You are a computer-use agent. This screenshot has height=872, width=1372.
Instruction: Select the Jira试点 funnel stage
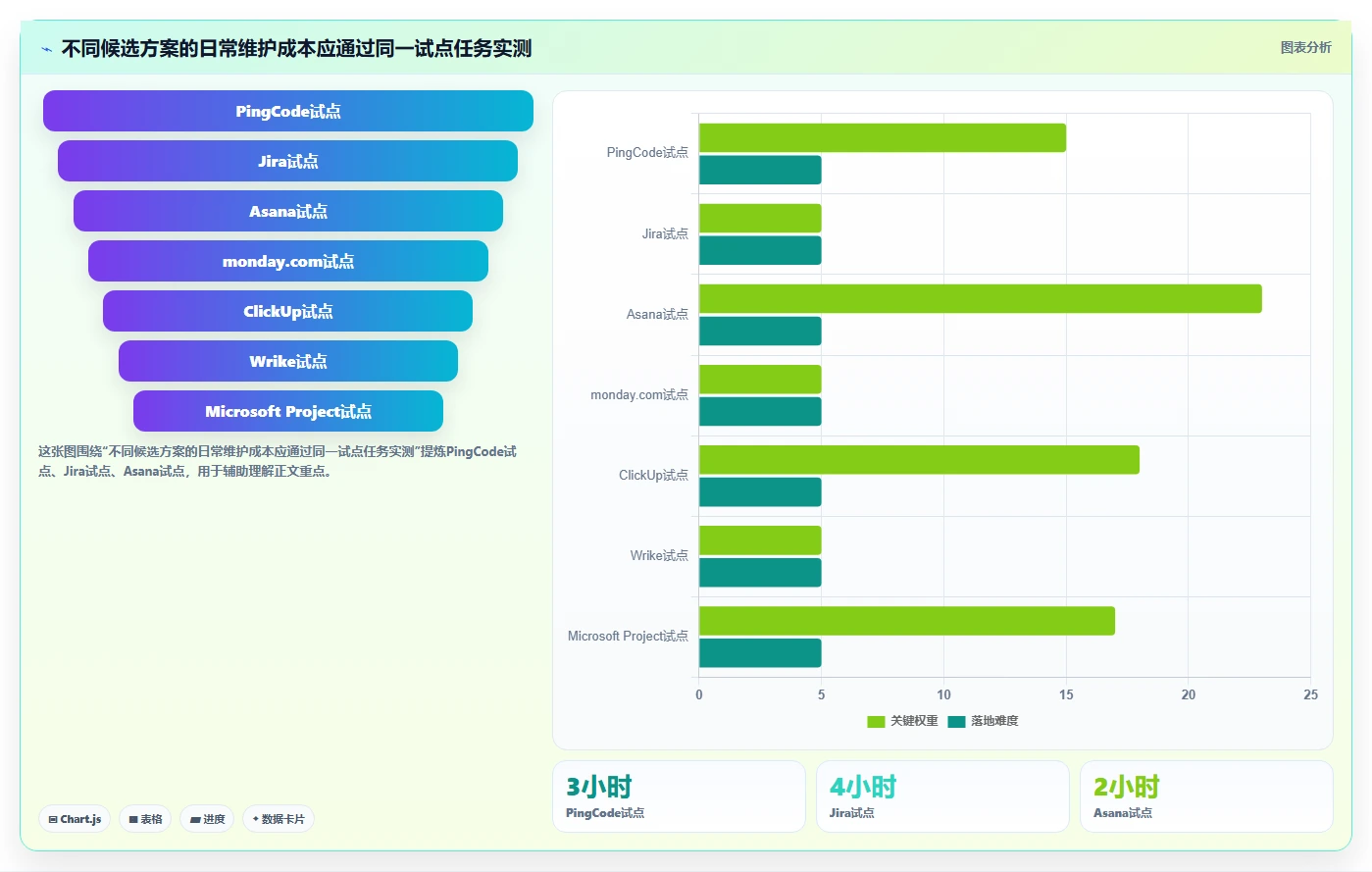(x=287, y=161)
